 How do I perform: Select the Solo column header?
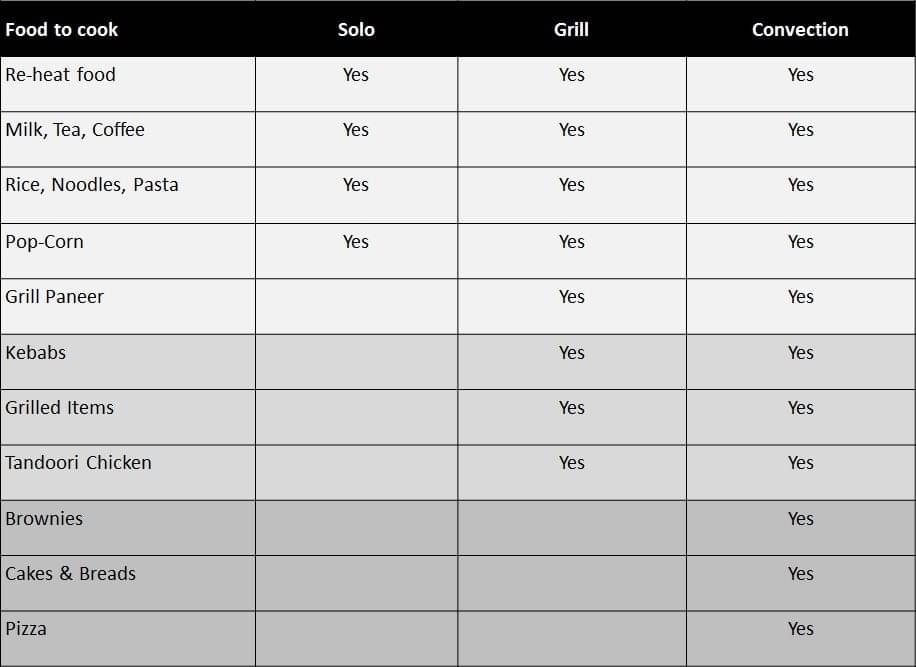(356, 29)
